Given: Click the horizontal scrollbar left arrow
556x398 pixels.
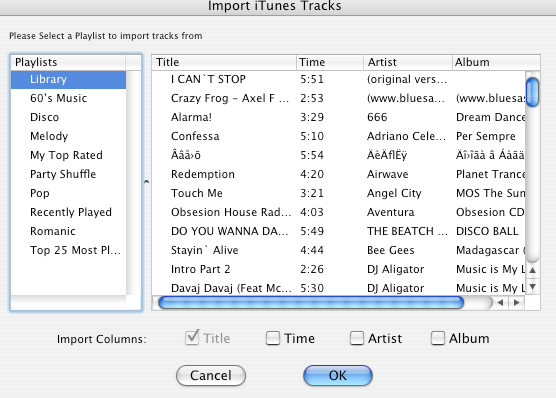Looking at the screenshot, I should 500,303.
